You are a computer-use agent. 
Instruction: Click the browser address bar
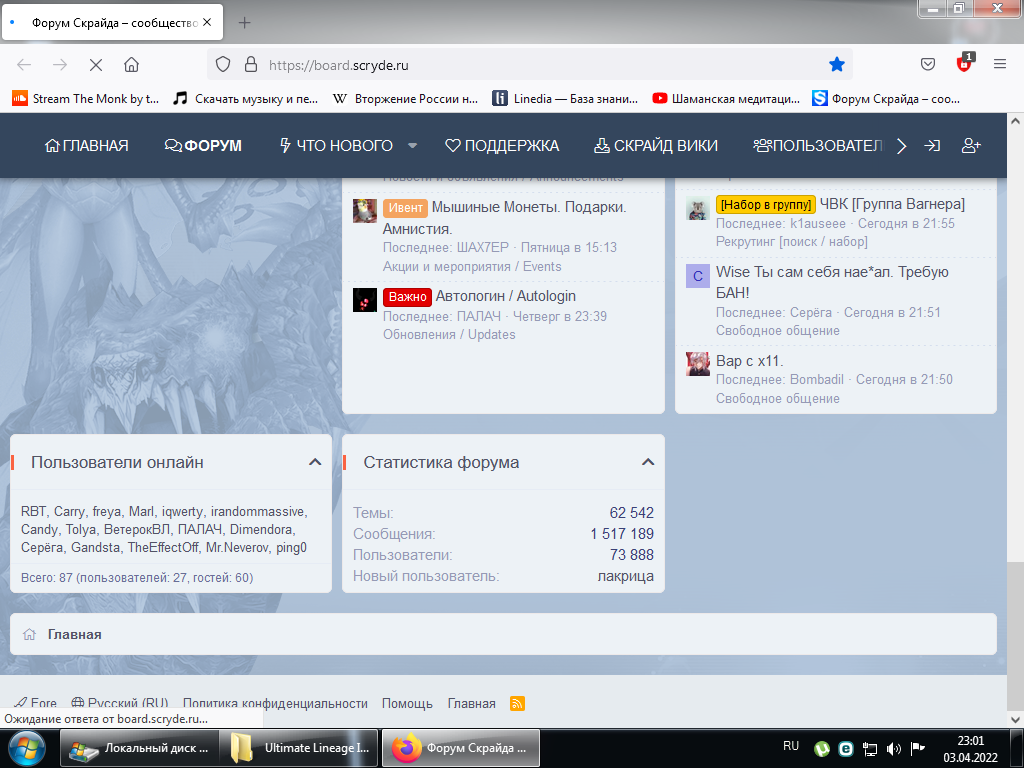(540, 64)
